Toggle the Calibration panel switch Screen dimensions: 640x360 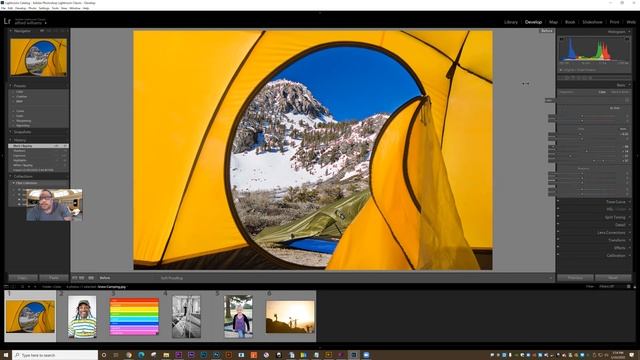558,255
